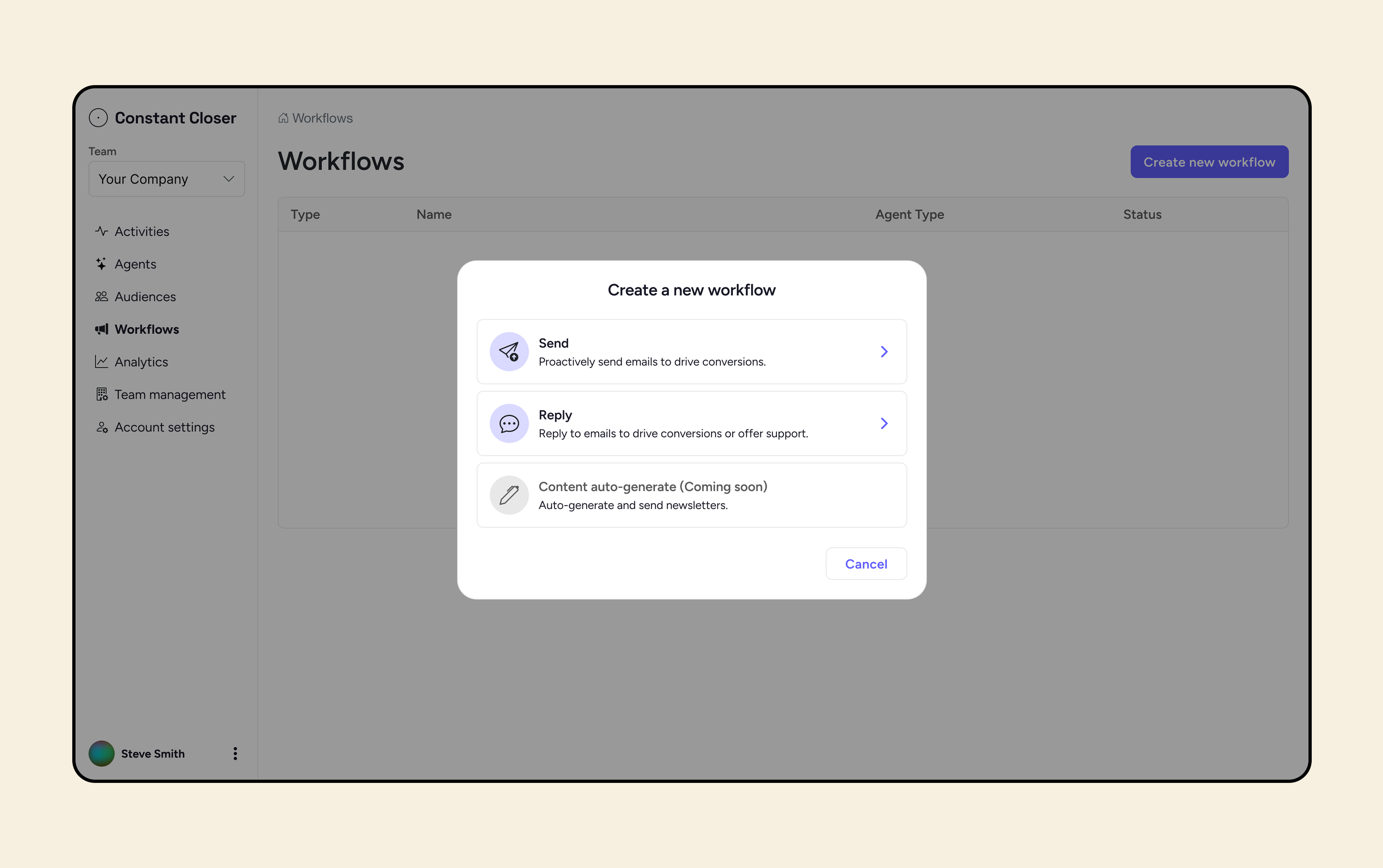The height and width of the screenshot is (868, 1383).
Task: Click the Activities pulse icon in sidebar
Action: [x=102, y=231]
